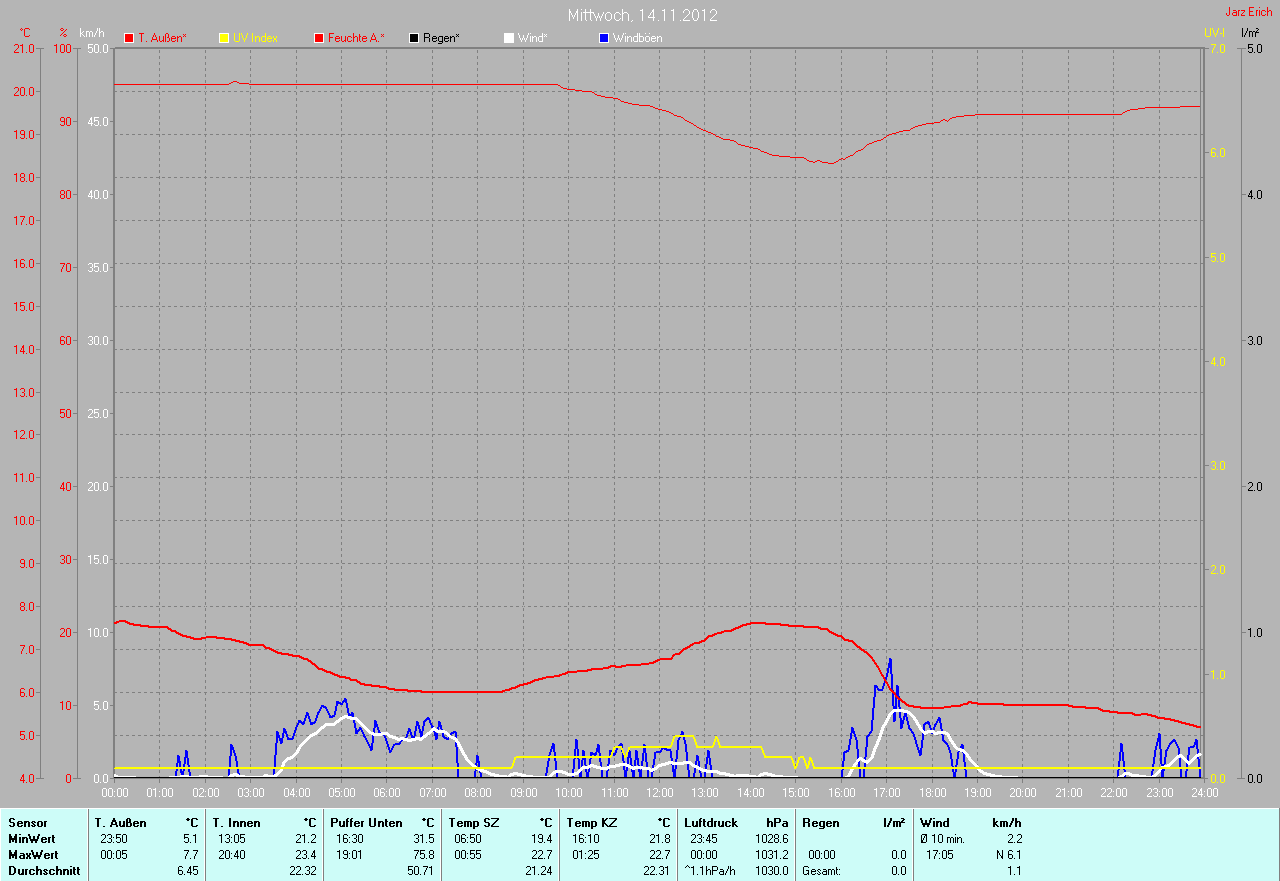Click the Luftdruck average 1030.0
This screenshot has height=881, width=1280.
click(x=771, y=871)
